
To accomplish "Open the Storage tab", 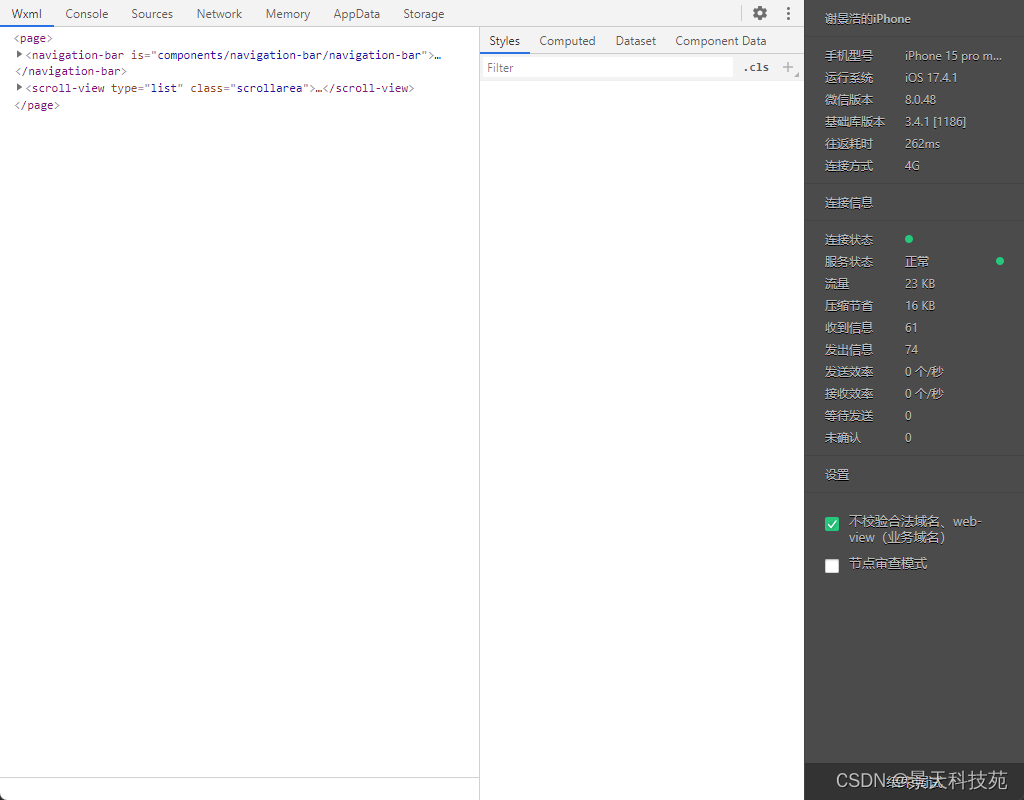I will click(424, 14).
